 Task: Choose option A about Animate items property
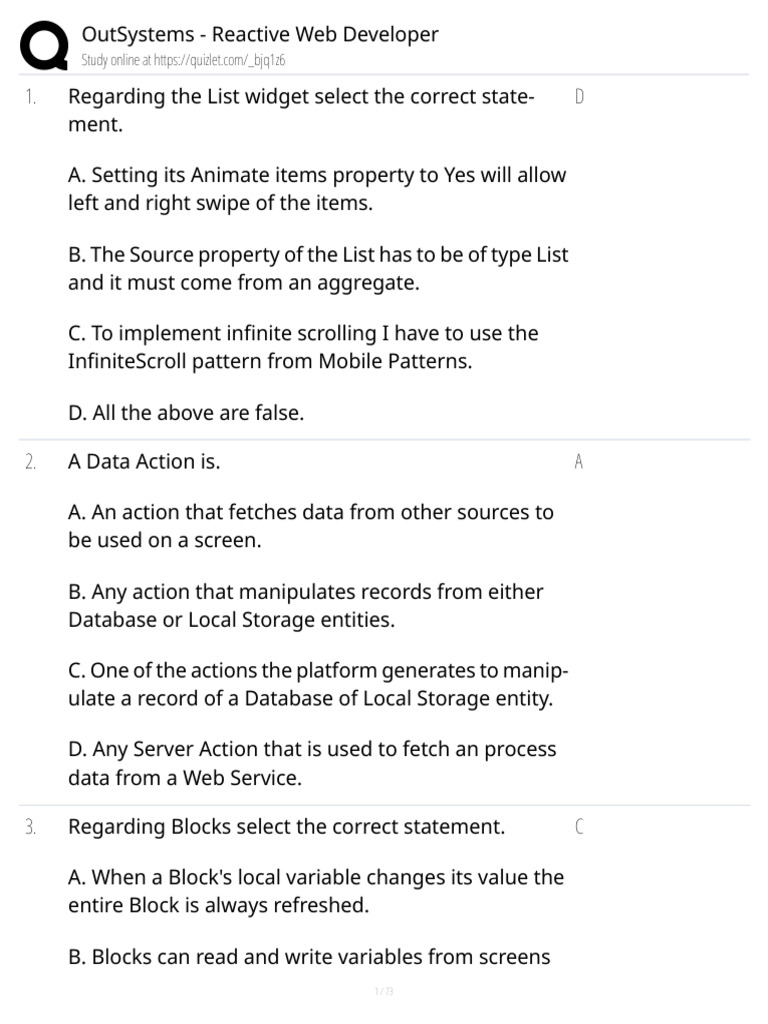pyautogui.click(x=317, y=188)
